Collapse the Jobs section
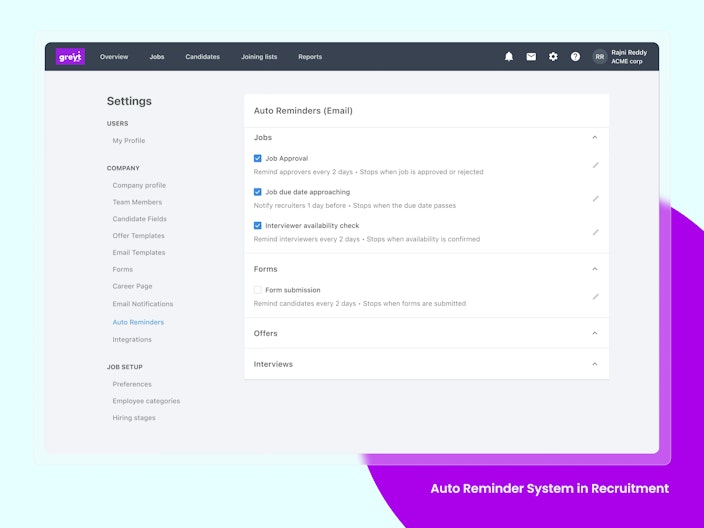This screenshot has width=704, height=528. tap(595, 137)
